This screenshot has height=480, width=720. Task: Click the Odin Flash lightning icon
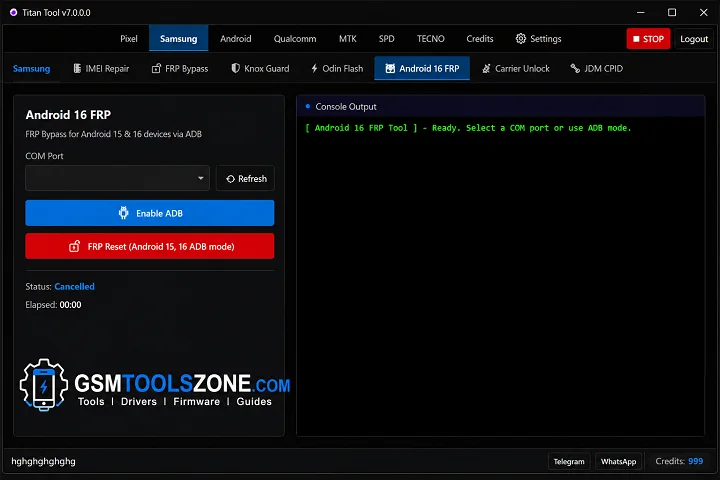(314, 68)
